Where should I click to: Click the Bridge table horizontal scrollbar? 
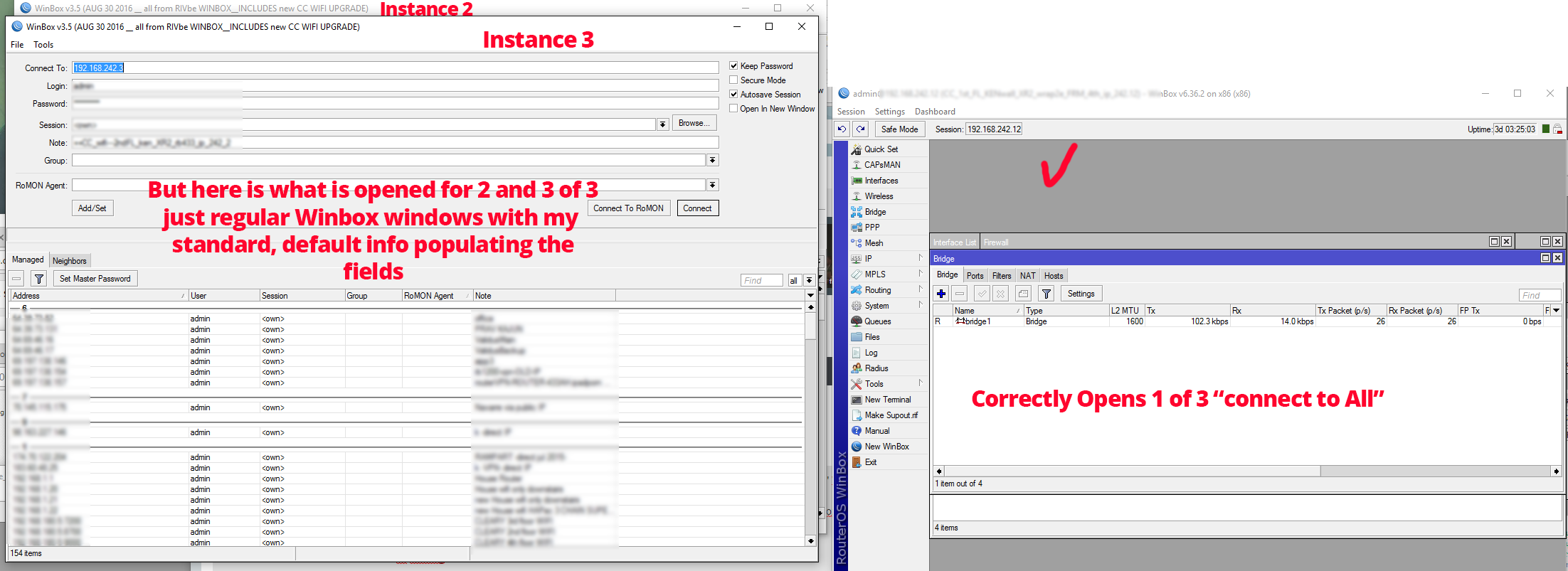click(1248, 471)
